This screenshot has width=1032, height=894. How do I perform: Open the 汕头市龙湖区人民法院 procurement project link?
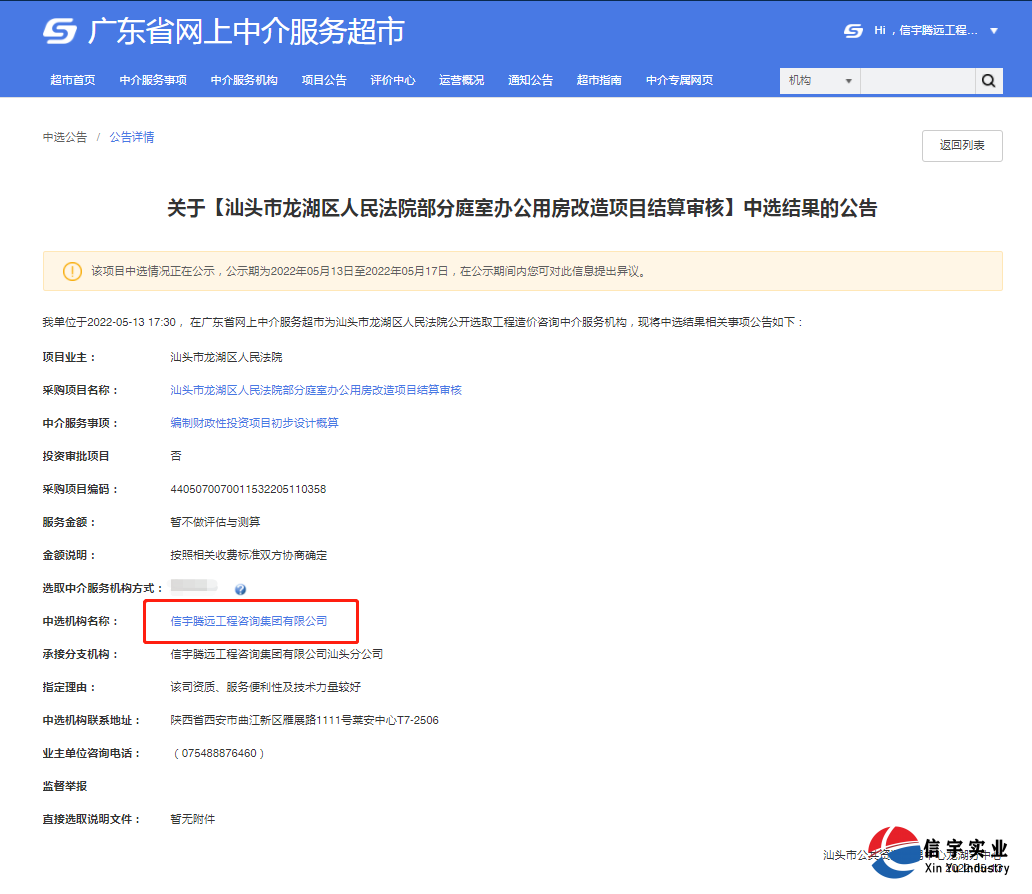point(316,389)
